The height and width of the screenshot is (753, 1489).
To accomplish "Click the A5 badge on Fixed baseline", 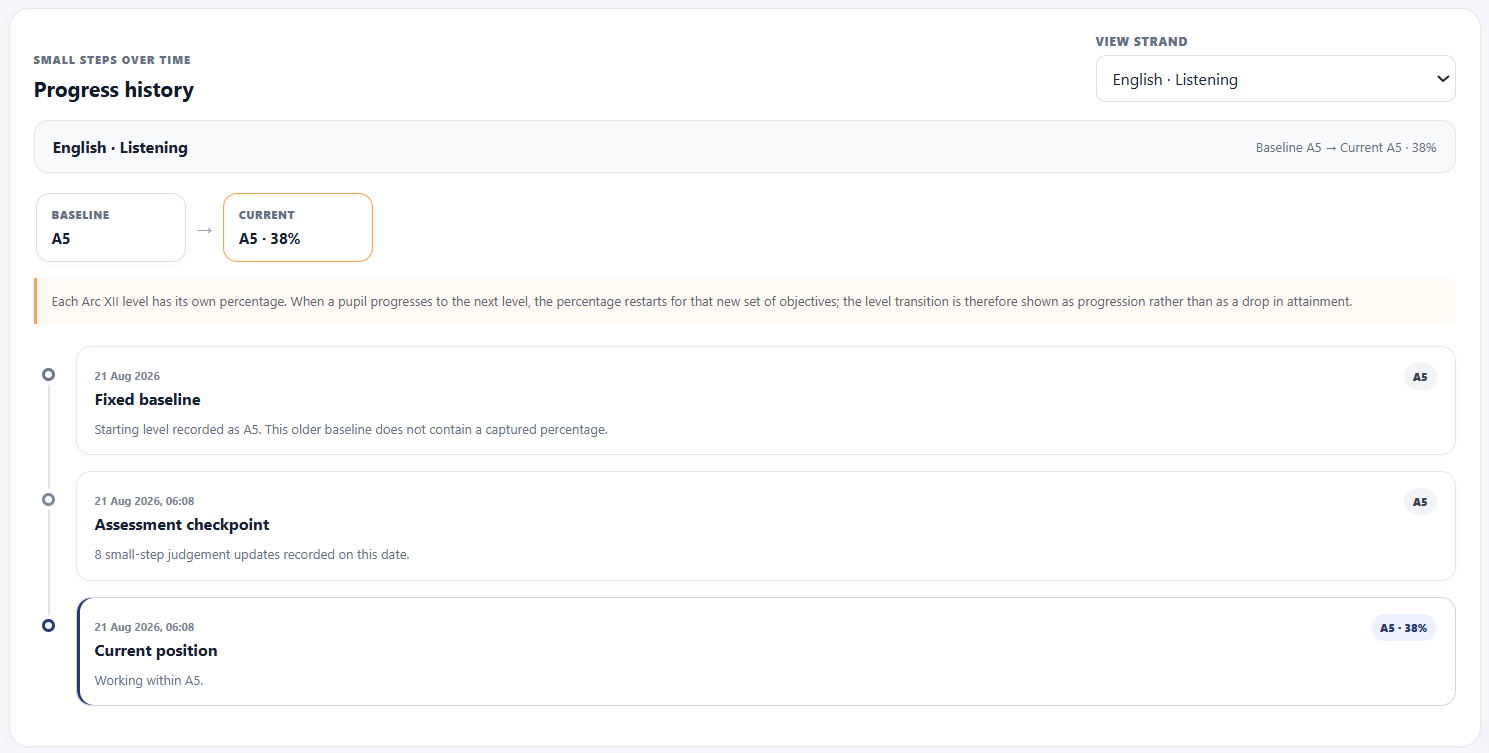I will [1420, 377].
